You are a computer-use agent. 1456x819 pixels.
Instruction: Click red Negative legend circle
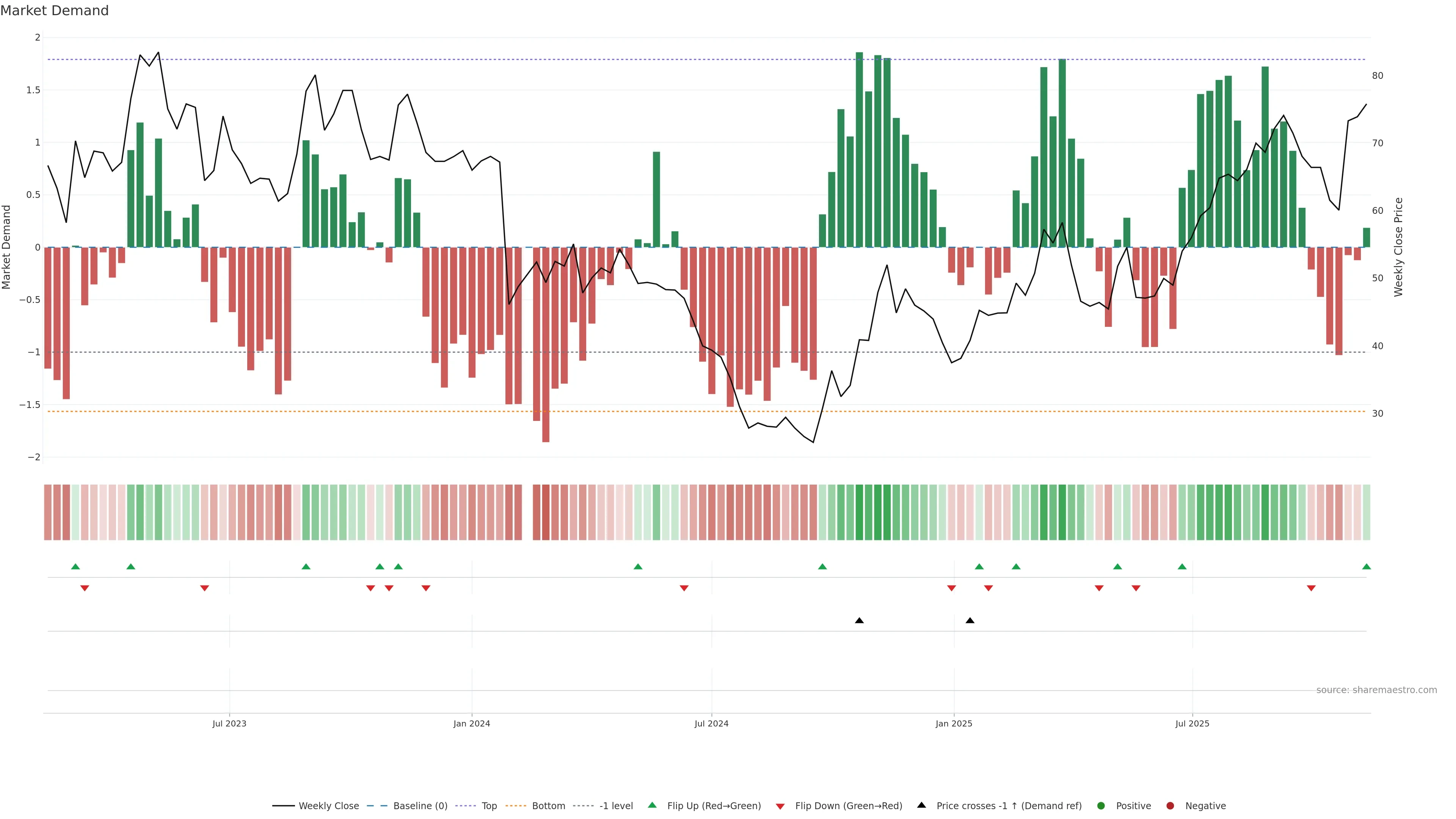point(1170,805)
